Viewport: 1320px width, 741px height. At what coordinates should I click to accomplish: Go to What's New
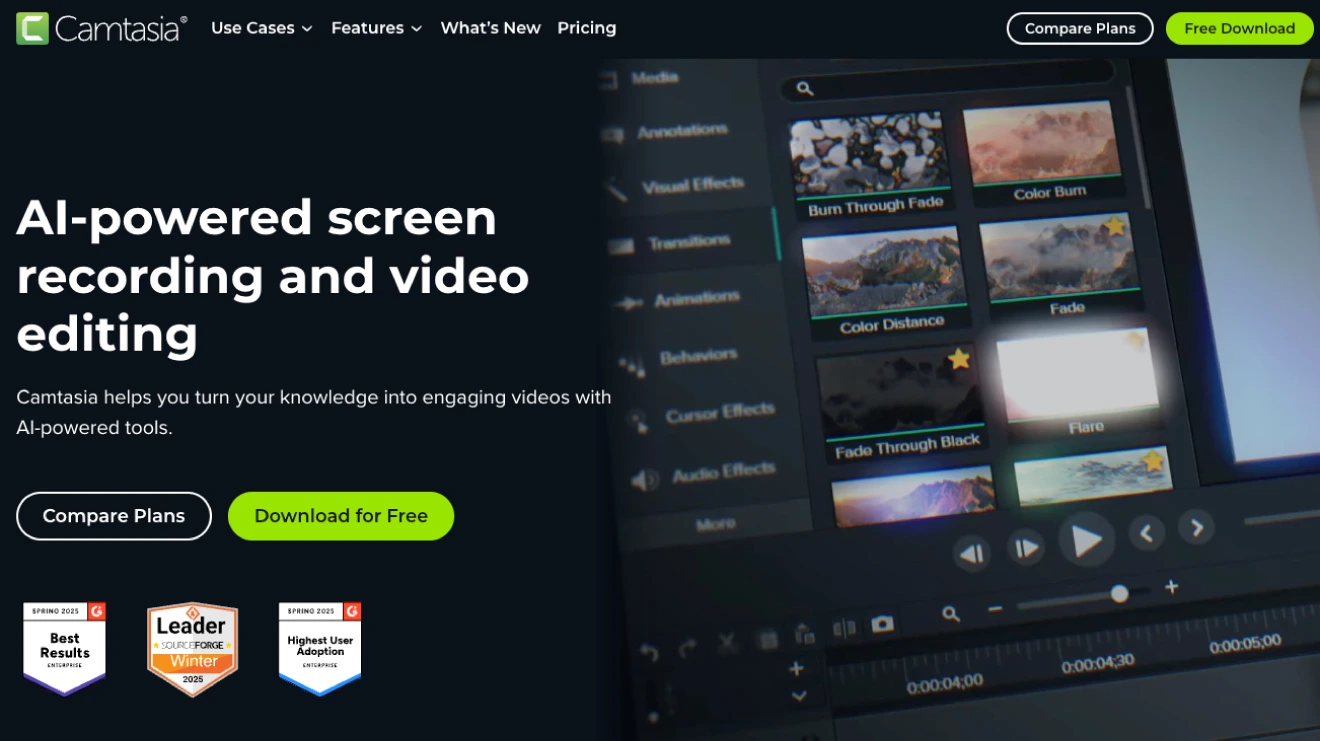[x=491, y=28]
